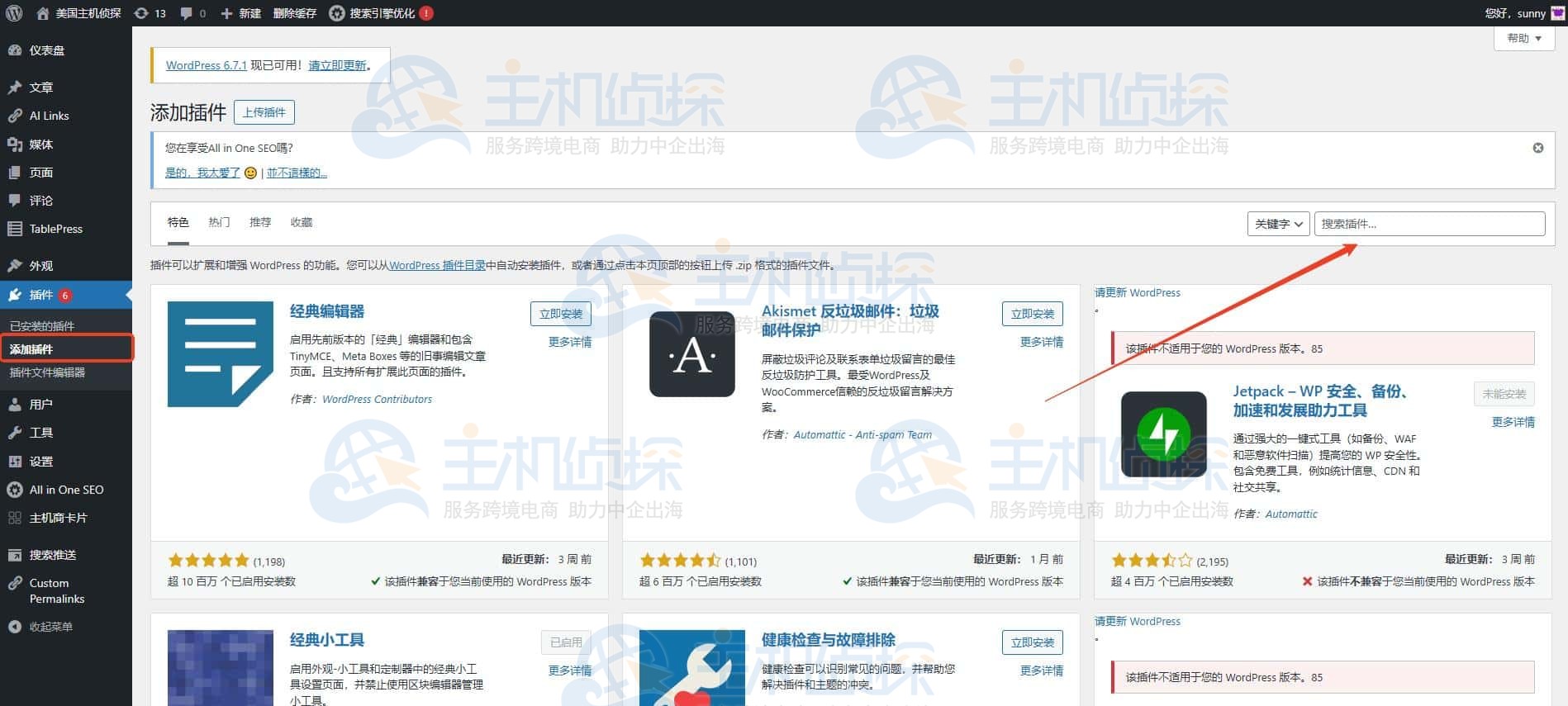Open 更多详情 for 经典编辑器
The height and width of the screenshot is (706, 1568).
click(x=570, y=342)
